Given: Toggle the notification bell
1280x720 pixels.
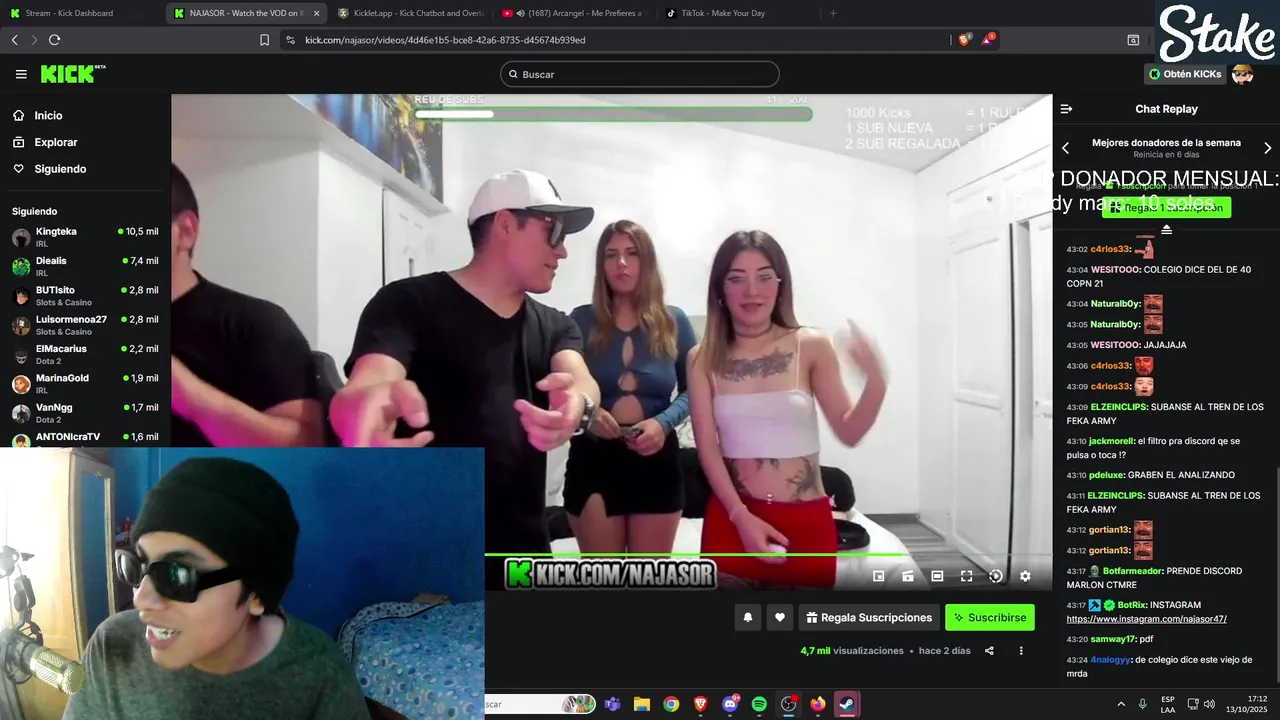Looking at the screenshot, I should [747, 618].
